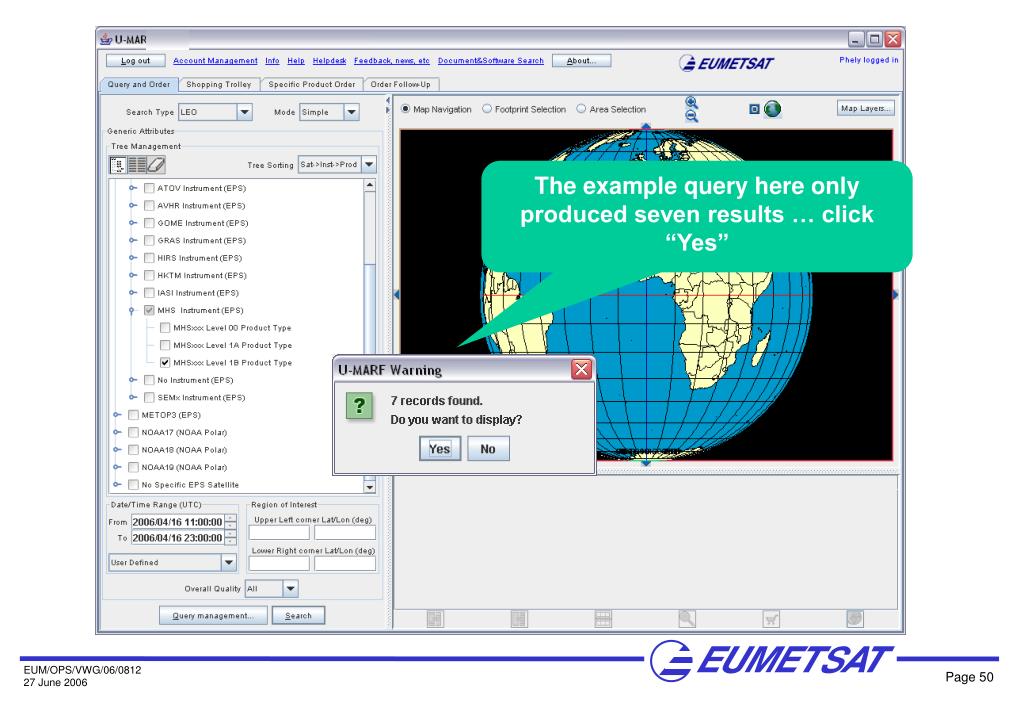Image resolution: width=1023 pixels, height=708 pixels.
Task: Open the Map Layers... button
Action: [x=866, y=108]
